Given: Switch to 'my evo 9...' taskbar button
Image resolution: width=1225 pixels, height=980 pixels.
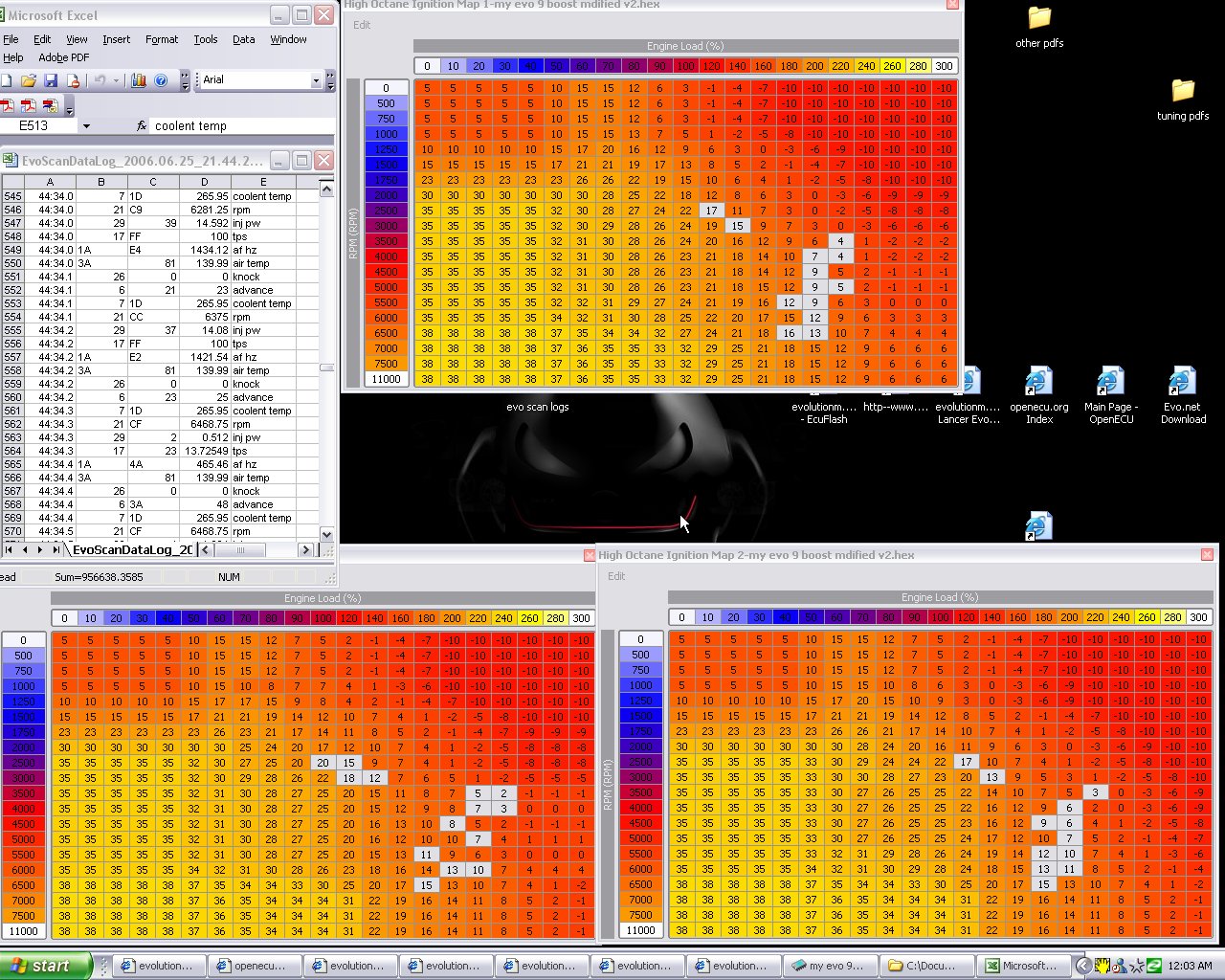Looking at the screenshot, I should pos(829,966).
